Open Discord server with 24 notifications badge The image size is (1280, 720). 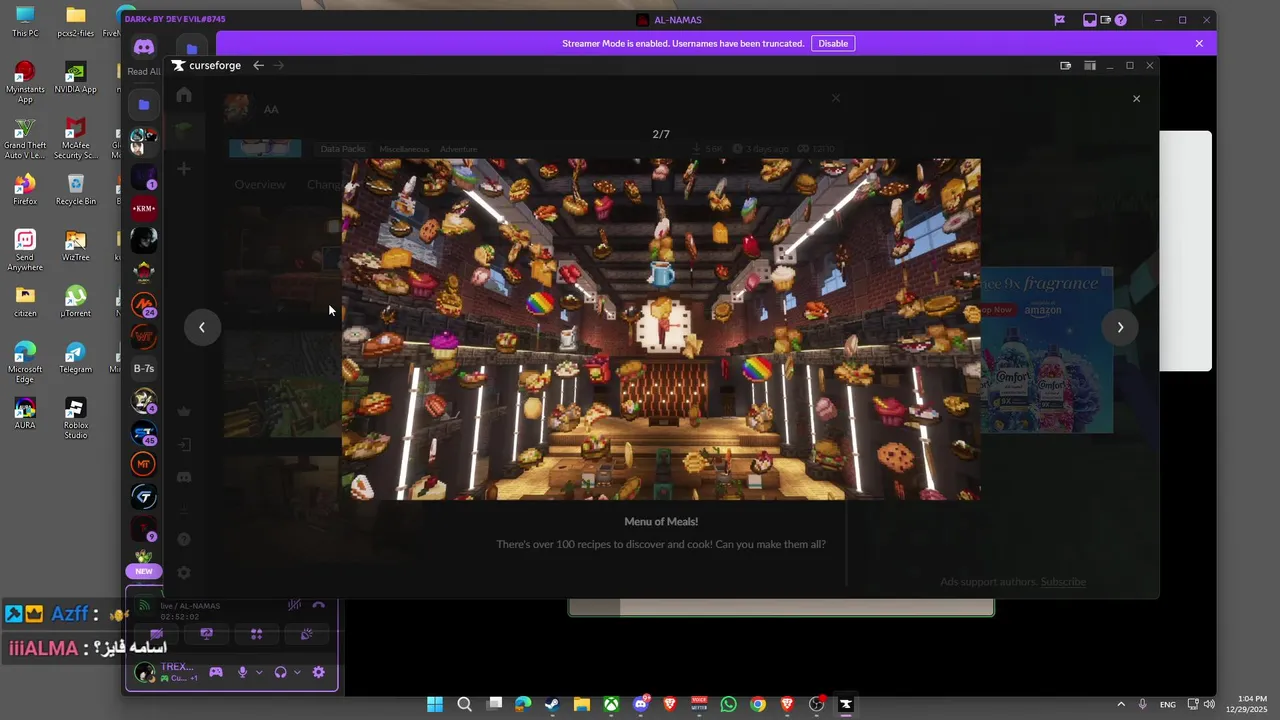tap(144, 304)
